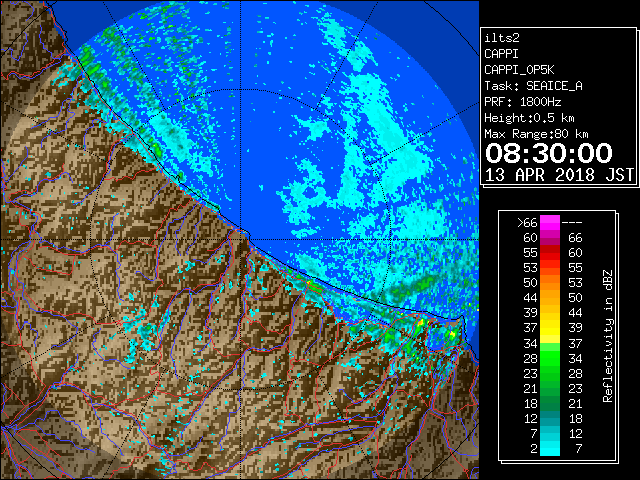Click the 'ilts2' site name text
The image size is (640, 480).
coord(502,38)
